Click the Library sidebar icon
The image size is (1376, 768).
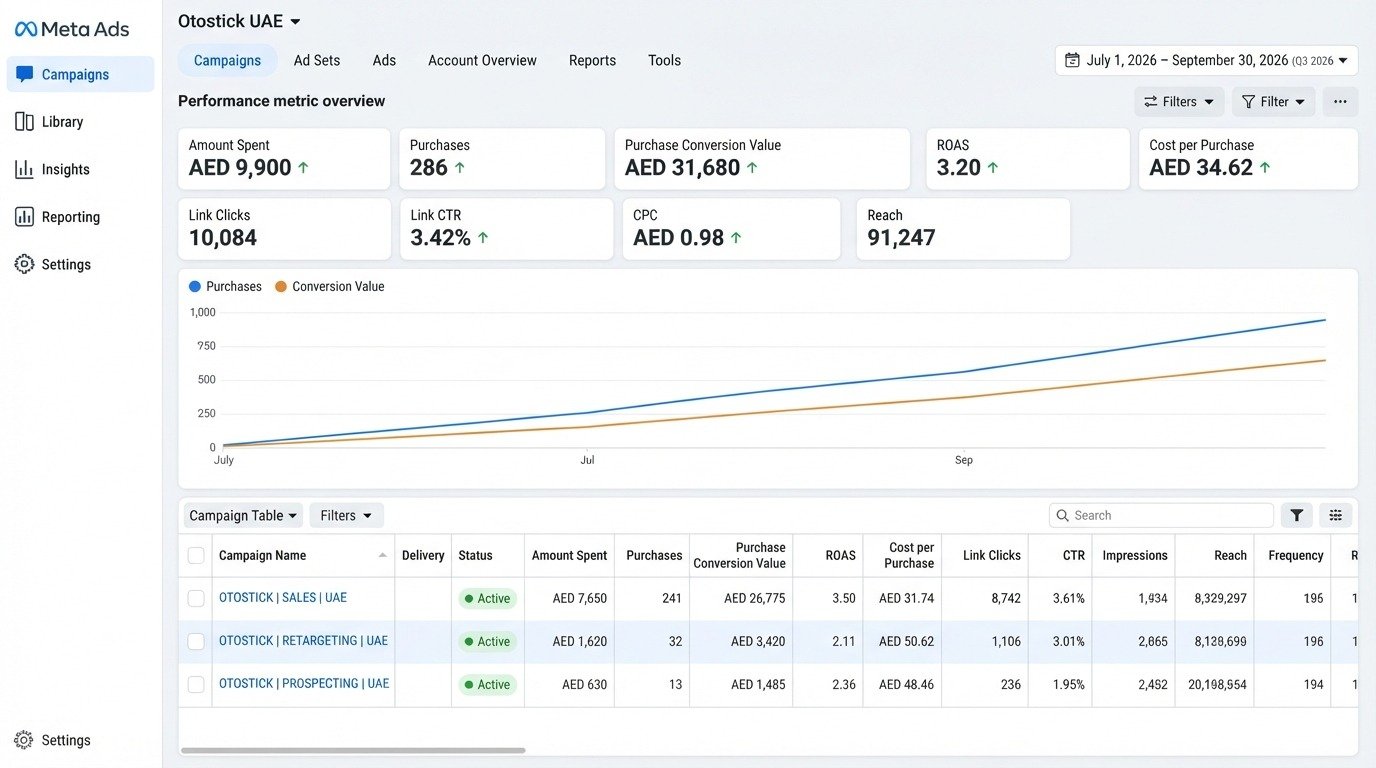[x=24, y=121]
